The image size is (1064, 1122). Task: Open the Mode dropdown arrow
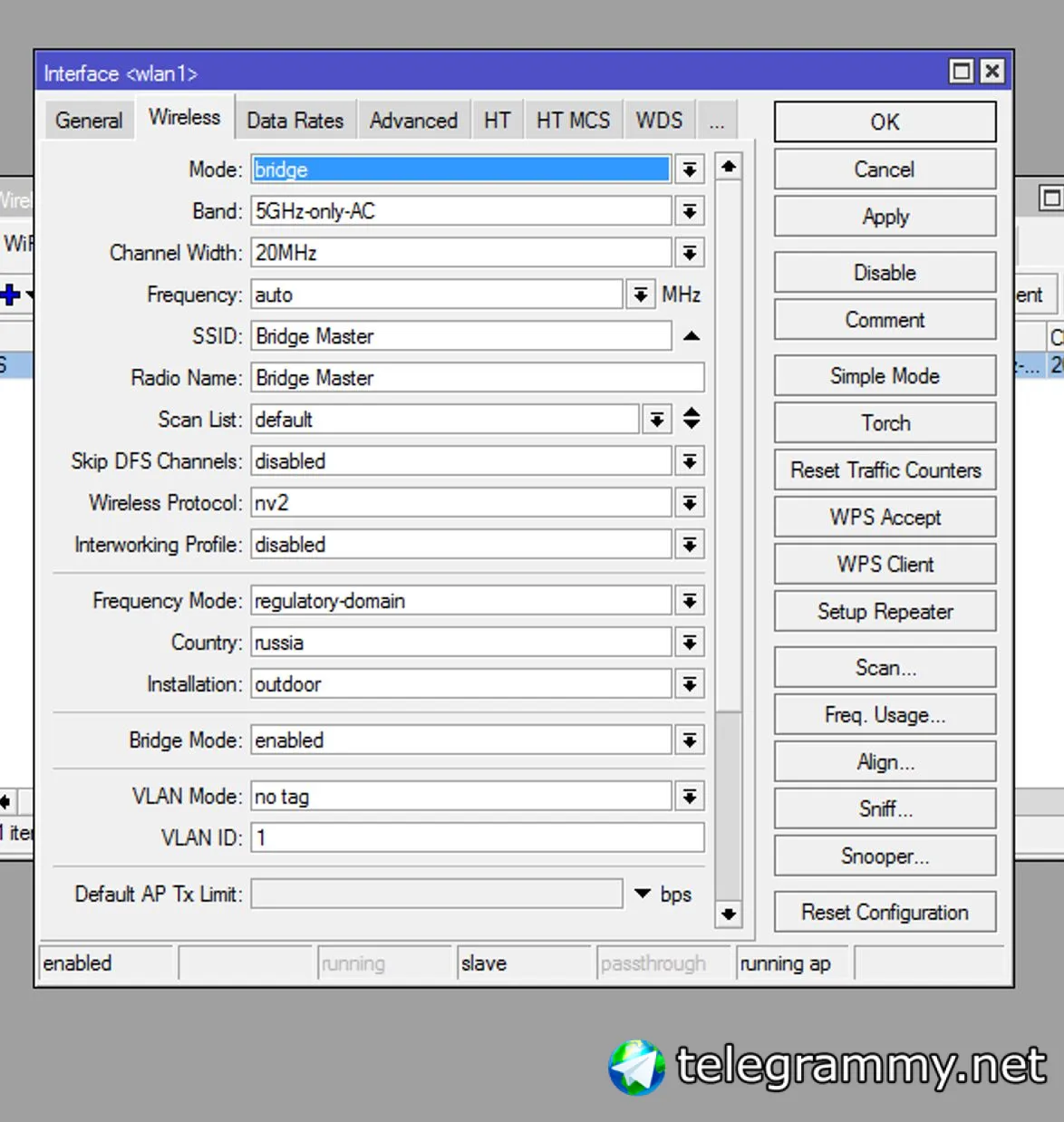coord(690,169)
